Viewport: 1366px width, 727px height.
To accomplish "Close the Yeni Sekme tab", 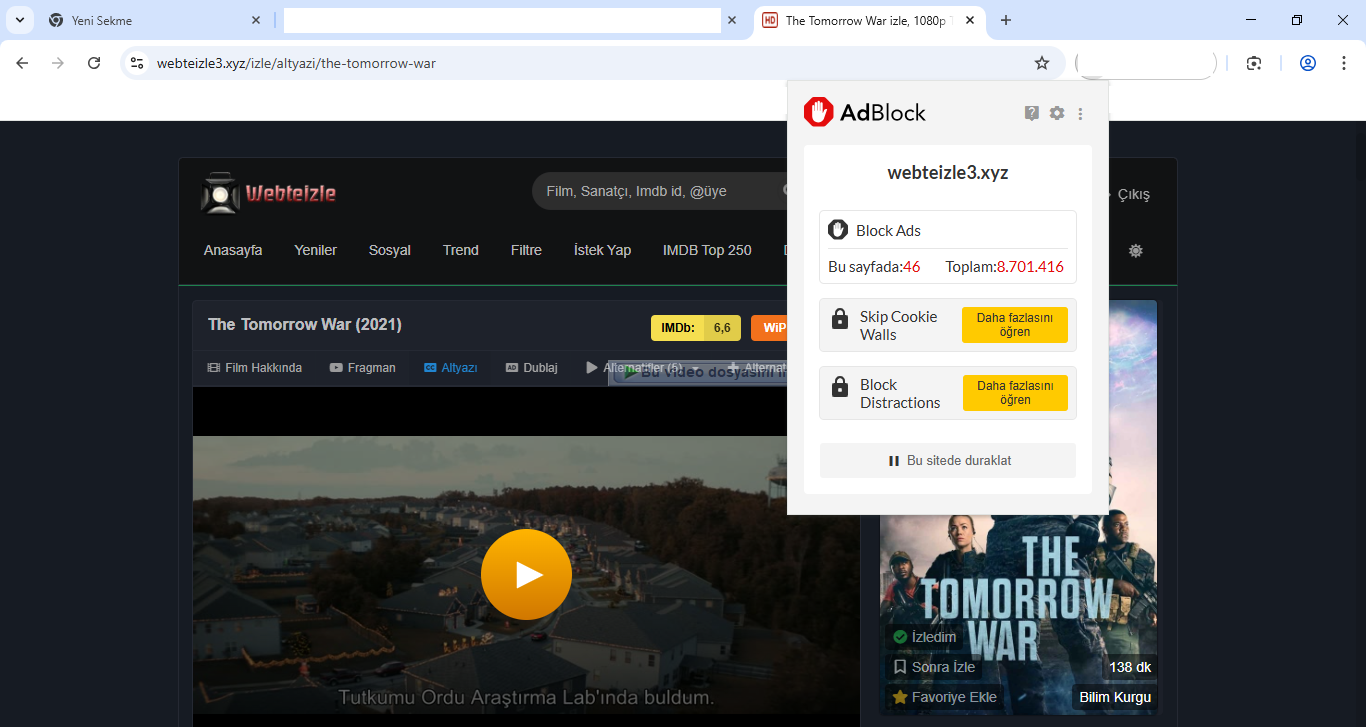I will [x=256, y=20].
